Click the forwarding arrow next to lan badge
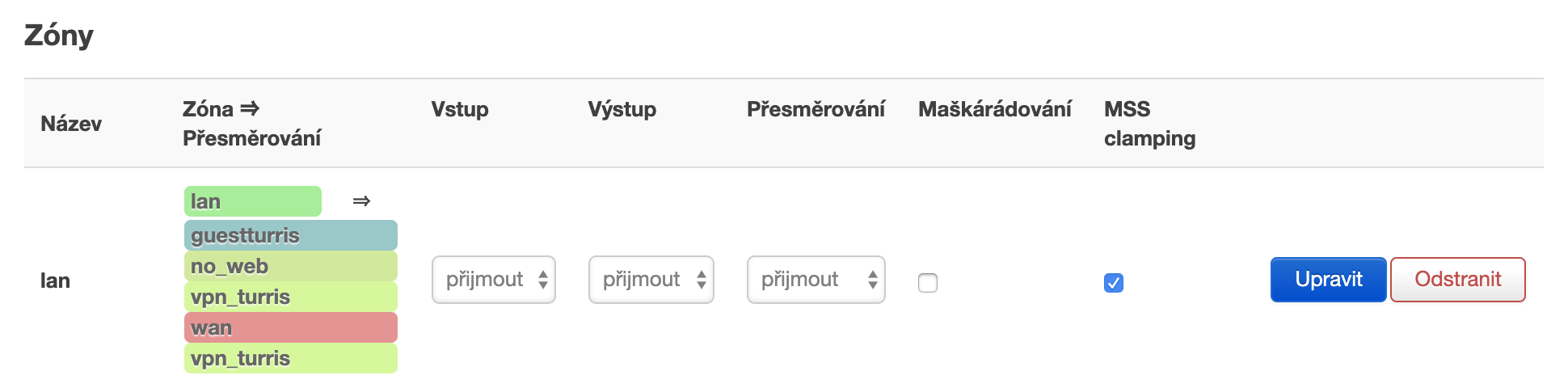The height and width of the screenshot is (388, 1568). 361,201
